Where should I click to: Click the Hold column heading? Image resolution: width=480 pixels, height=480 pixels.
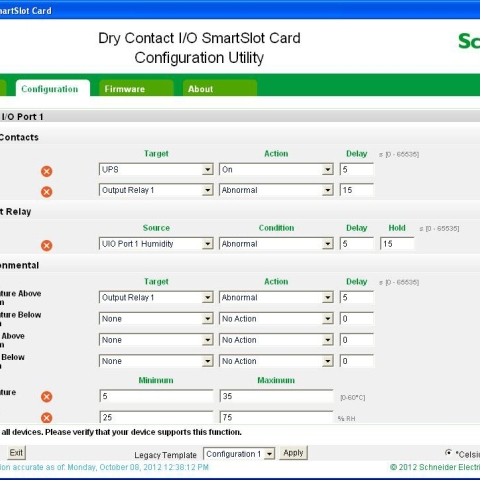397,228
